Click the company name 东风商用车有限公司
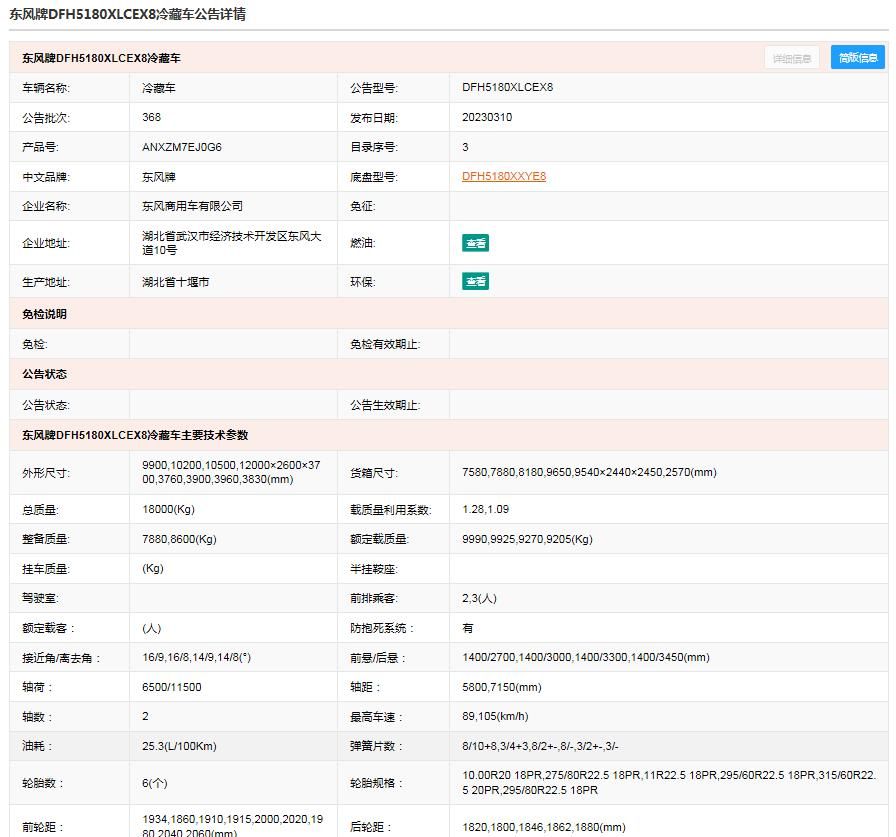This screenshot has height=837, width=896. click(x=193, y=206)
